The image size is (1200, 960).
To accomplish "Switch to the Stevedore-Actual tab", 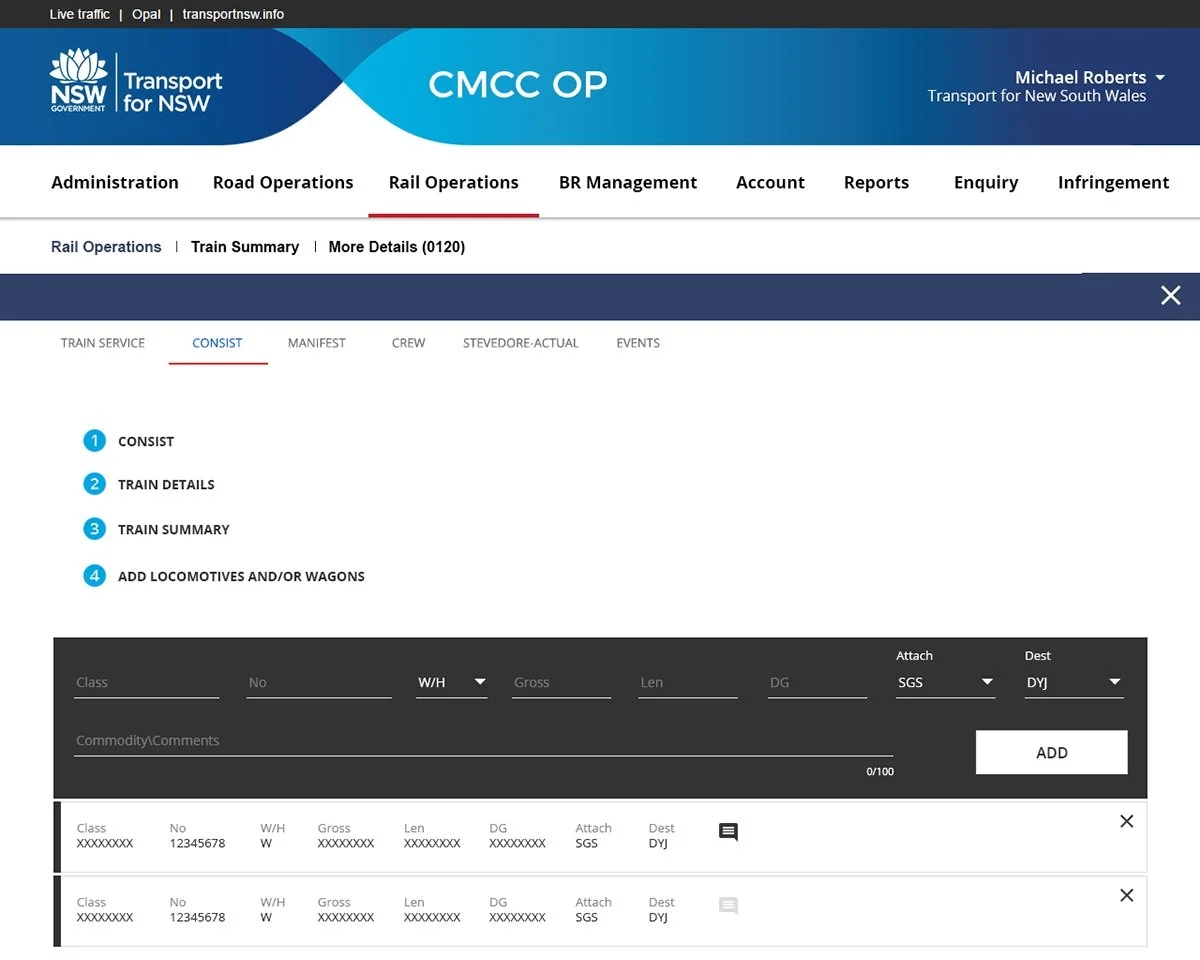I will [x=521, y=343].
